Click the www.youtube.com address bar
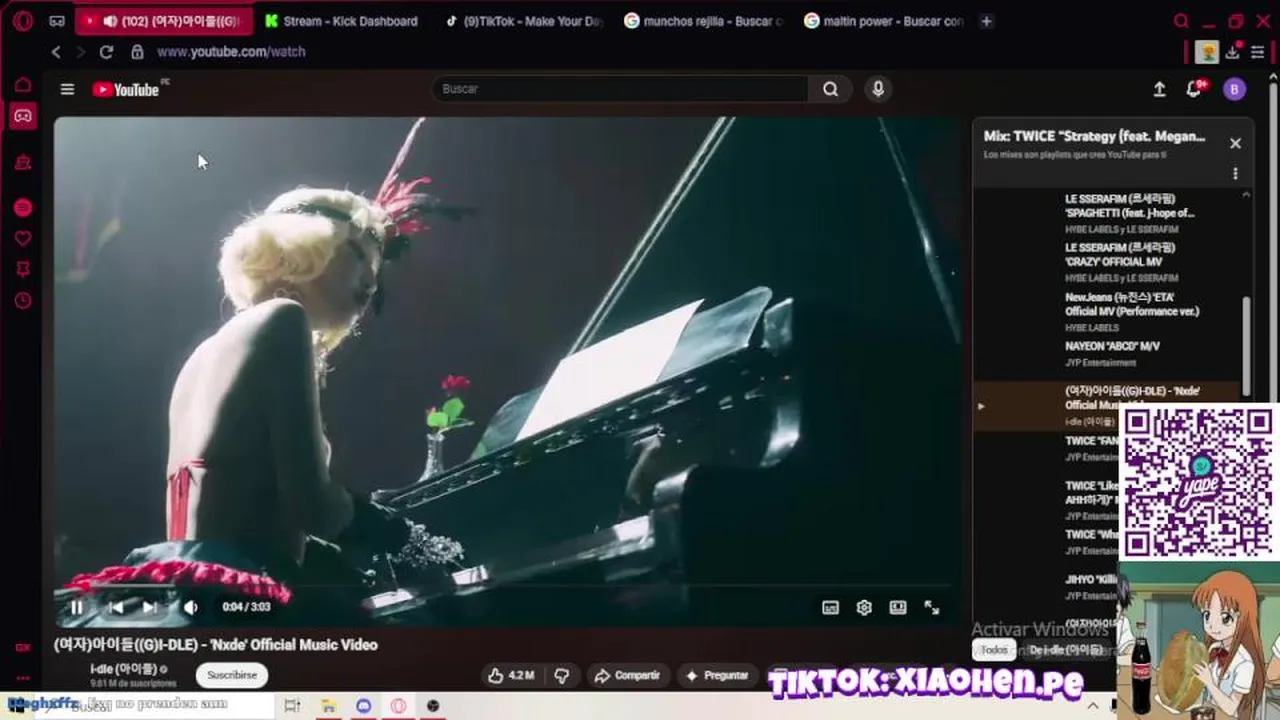 click(x=231, y=52)
